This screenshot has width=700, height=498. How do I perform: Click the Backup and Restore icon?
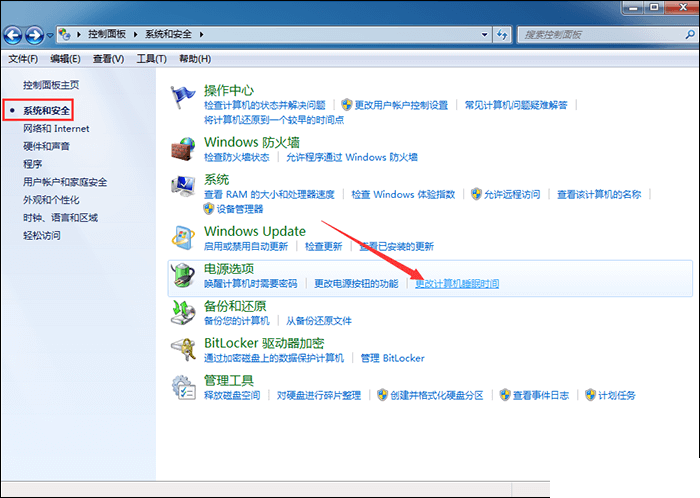click(183, 312)
